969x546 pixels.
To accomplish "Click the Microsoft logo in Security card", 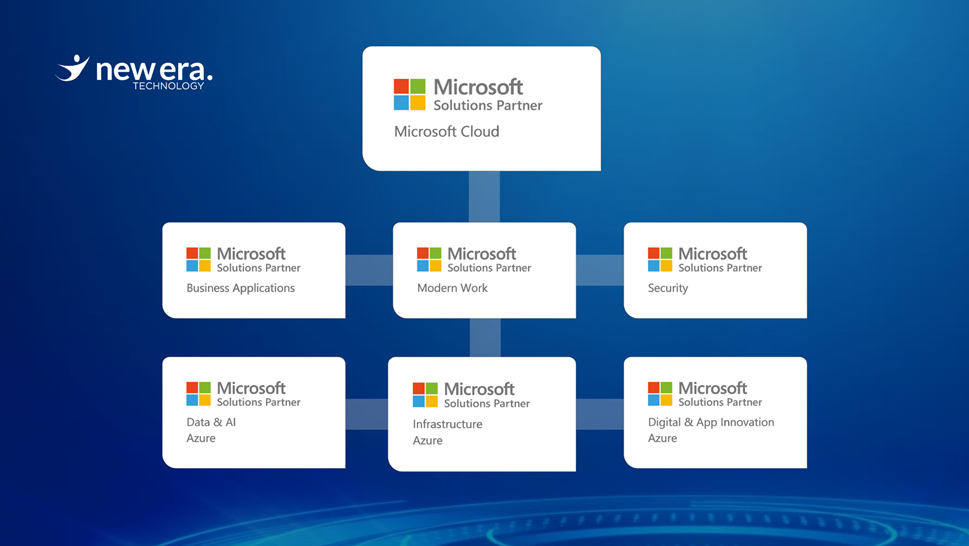I will (660, 259).
